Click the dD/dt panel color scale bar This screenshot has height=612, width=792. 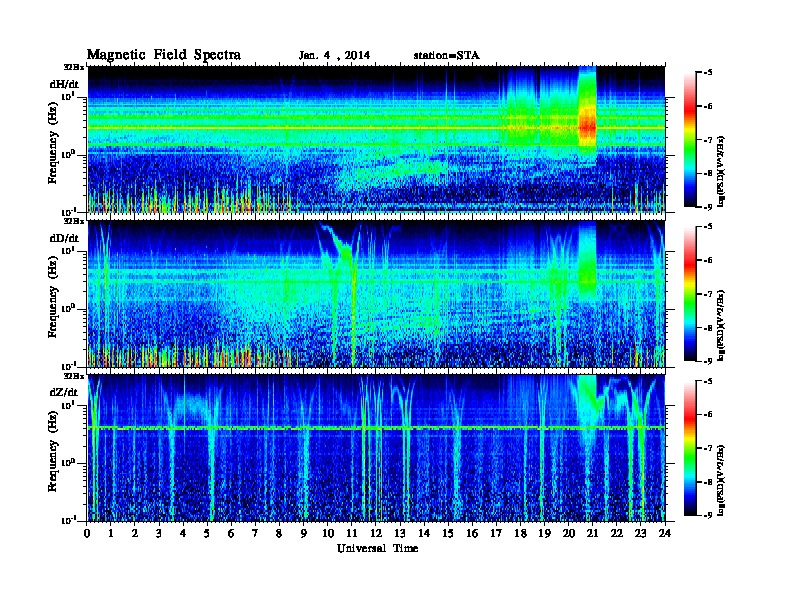[x=689, y=293]
